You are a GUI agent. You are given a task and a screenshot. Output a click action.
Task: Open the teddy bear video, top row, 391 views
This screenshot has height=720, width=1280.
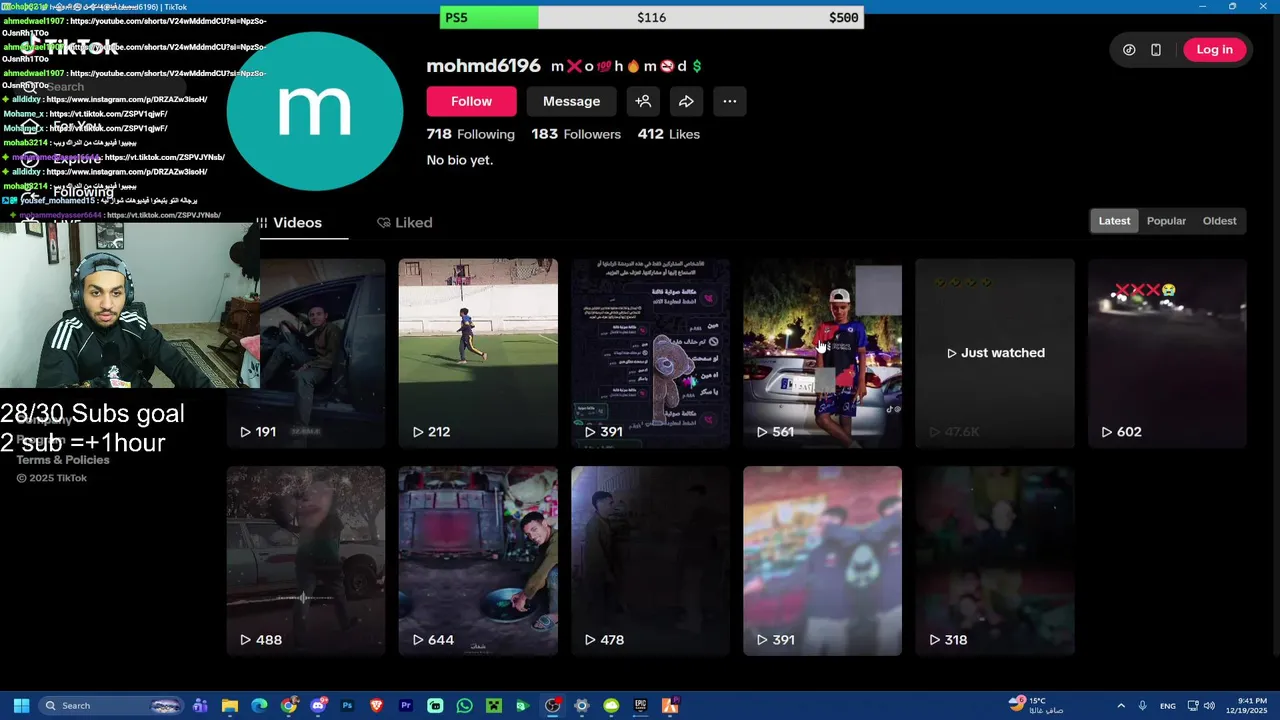pos(650,353)
